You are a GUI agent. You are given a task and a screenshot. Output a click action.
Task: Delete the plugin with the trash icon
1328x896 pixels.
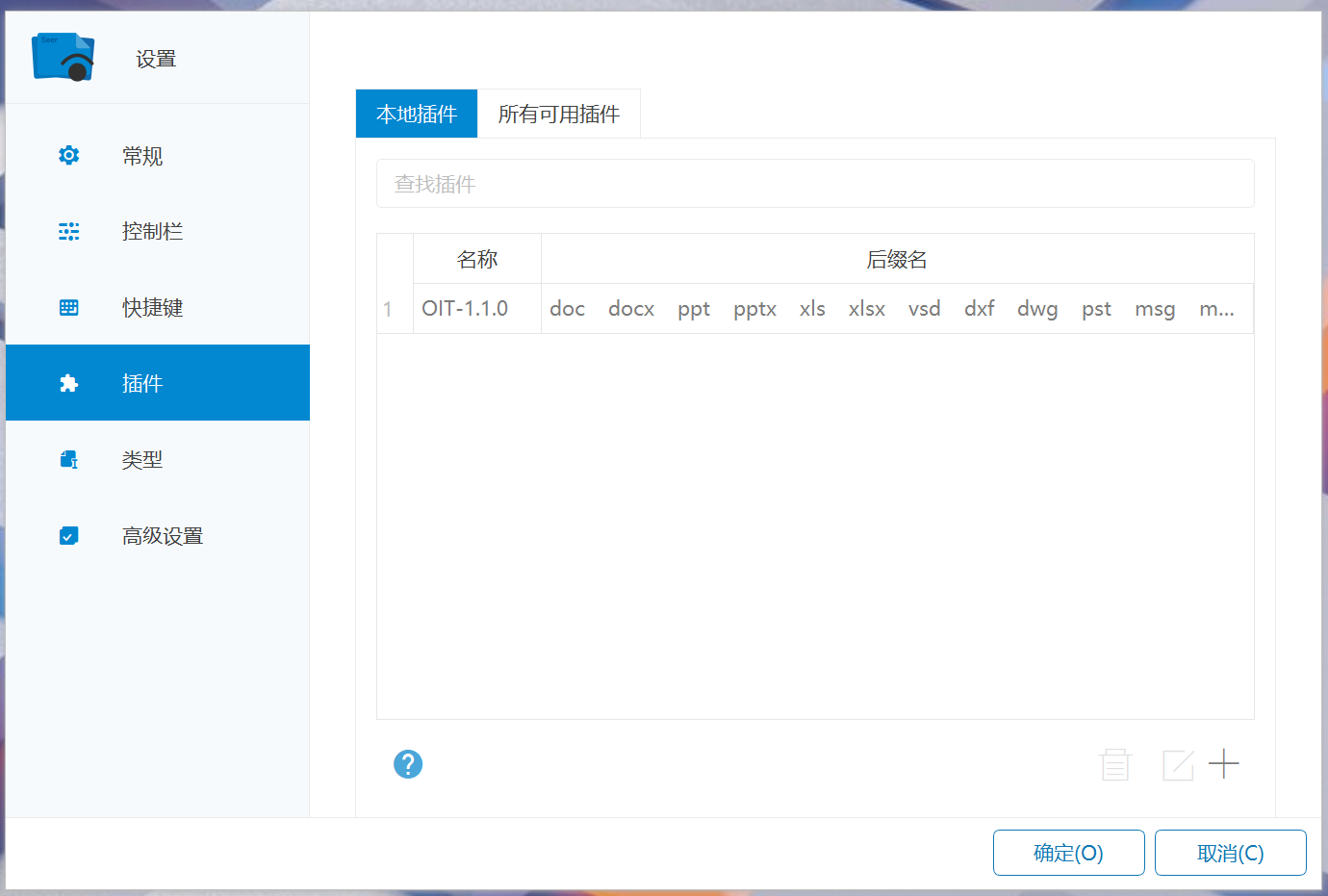(x=1115, y=764)
